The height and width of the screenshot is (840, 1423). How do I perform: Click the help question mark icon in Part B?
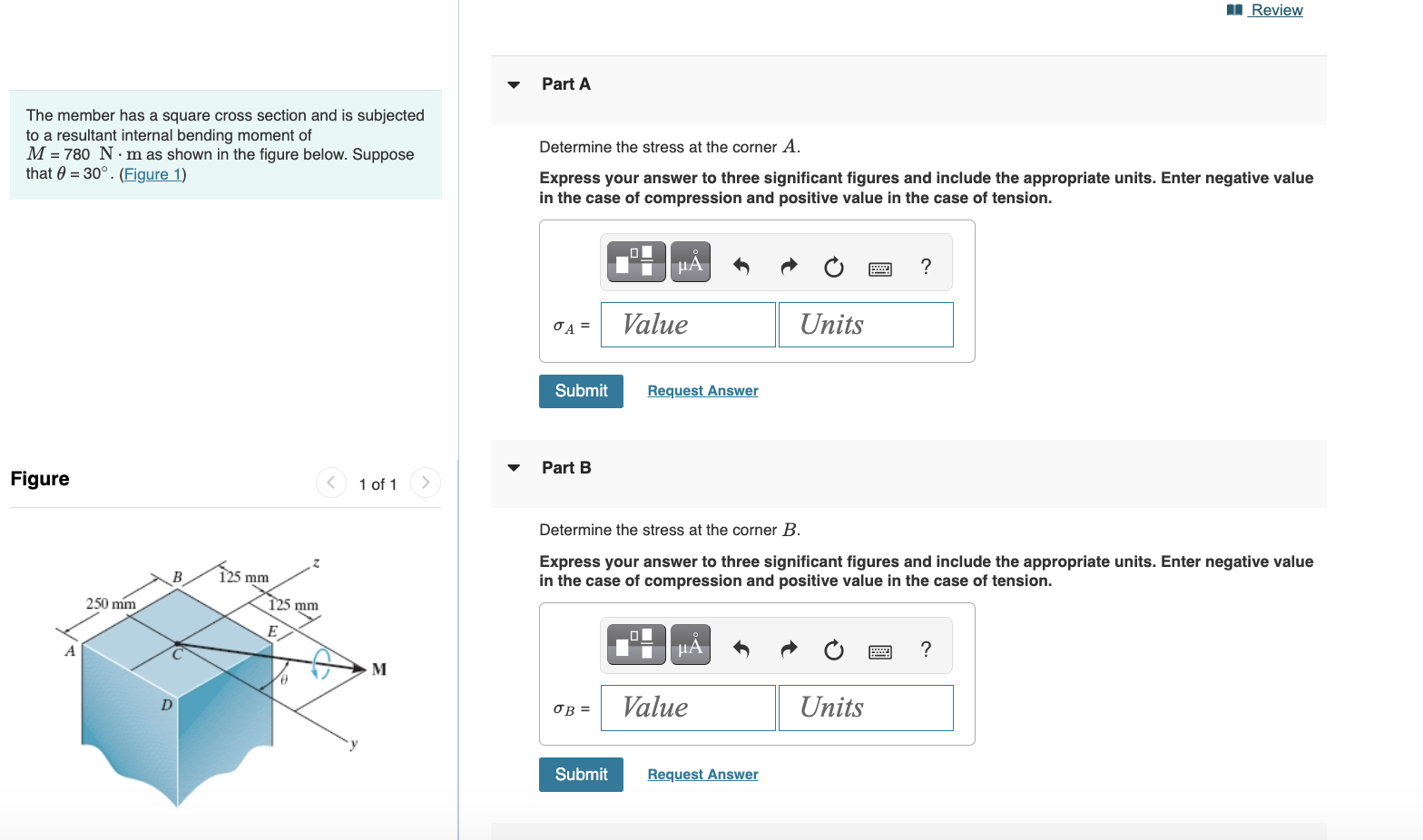click(x=926, y=650)
